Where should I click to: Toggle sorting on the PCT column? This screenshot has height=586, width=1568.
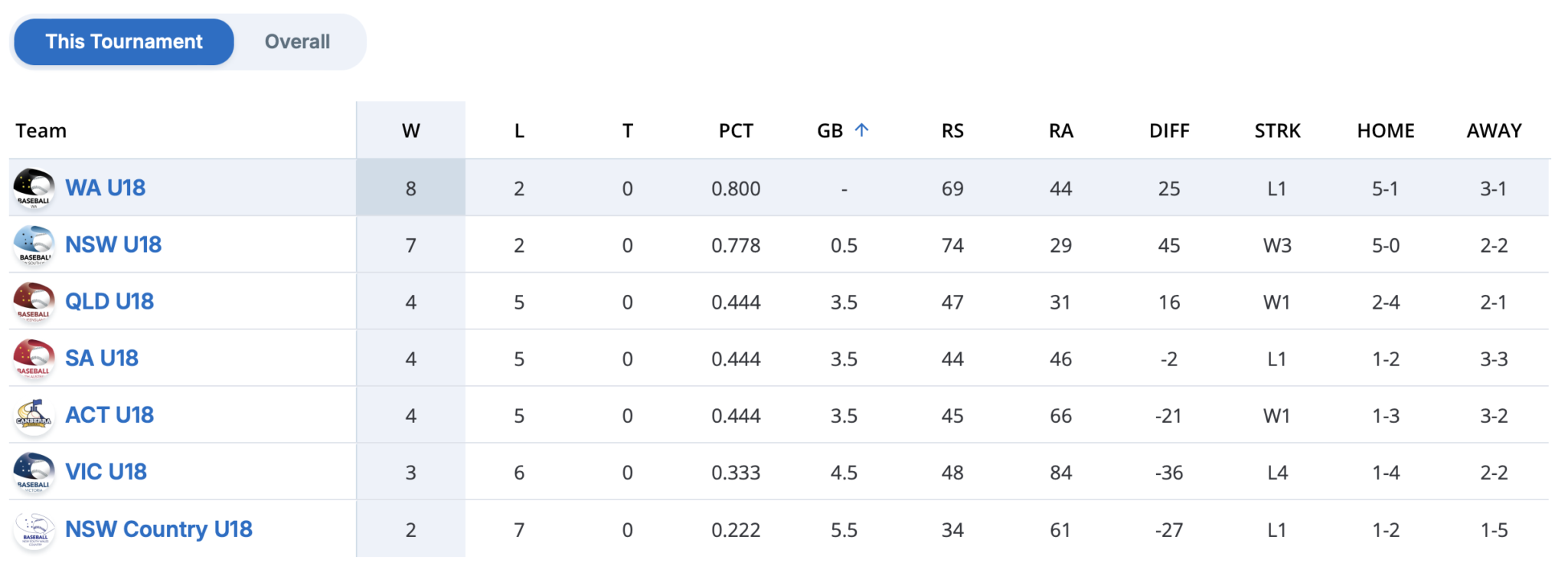pyautogui.click(x=736, y=130)
